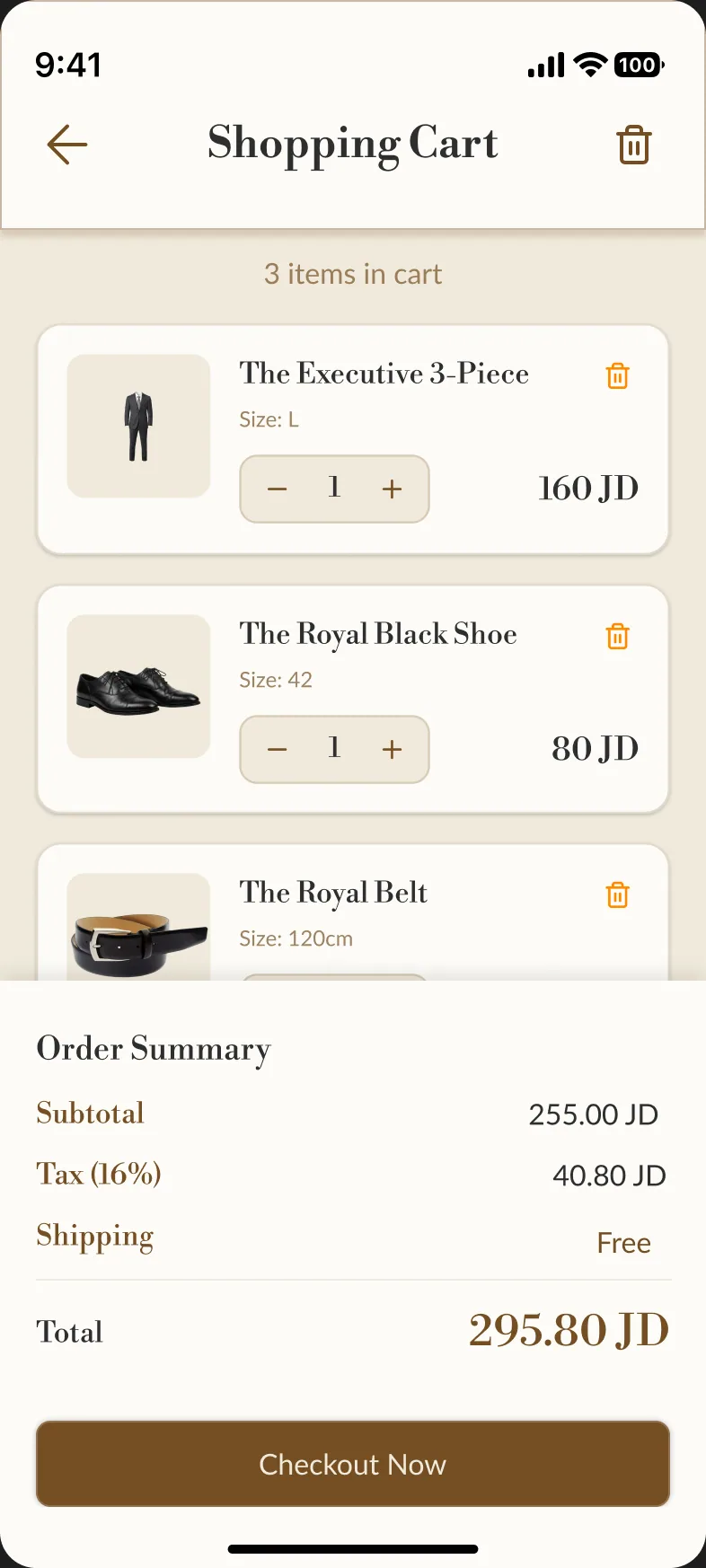Viewport: 706px width, 1568px height.
Task: Select The Royal Black Shoe title
Action: pyautogui.click(x=378, y=634)
